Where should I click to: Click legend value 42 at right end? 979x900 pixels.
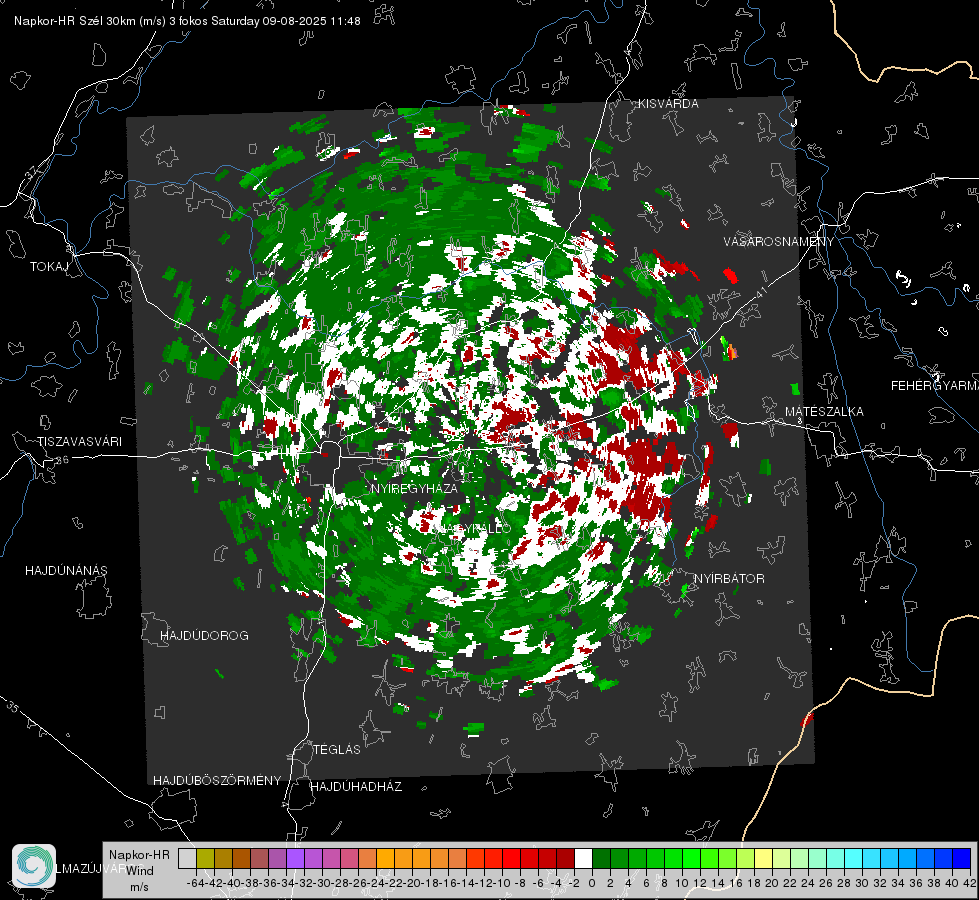pyautogui.click(x=969, y=883)
